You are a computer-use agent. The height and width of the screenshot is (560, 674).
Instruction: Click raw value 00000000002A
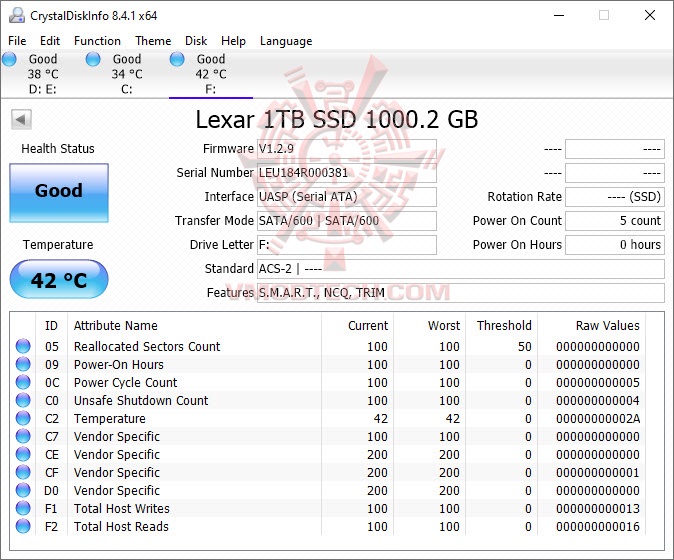point(598,419)
